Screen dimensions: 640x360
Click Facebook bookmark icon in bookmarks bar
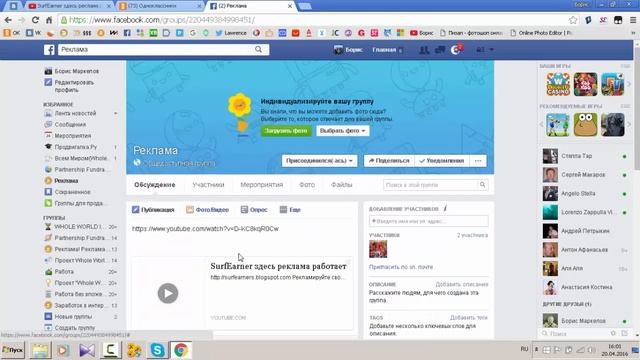click(x=127, y=33)
